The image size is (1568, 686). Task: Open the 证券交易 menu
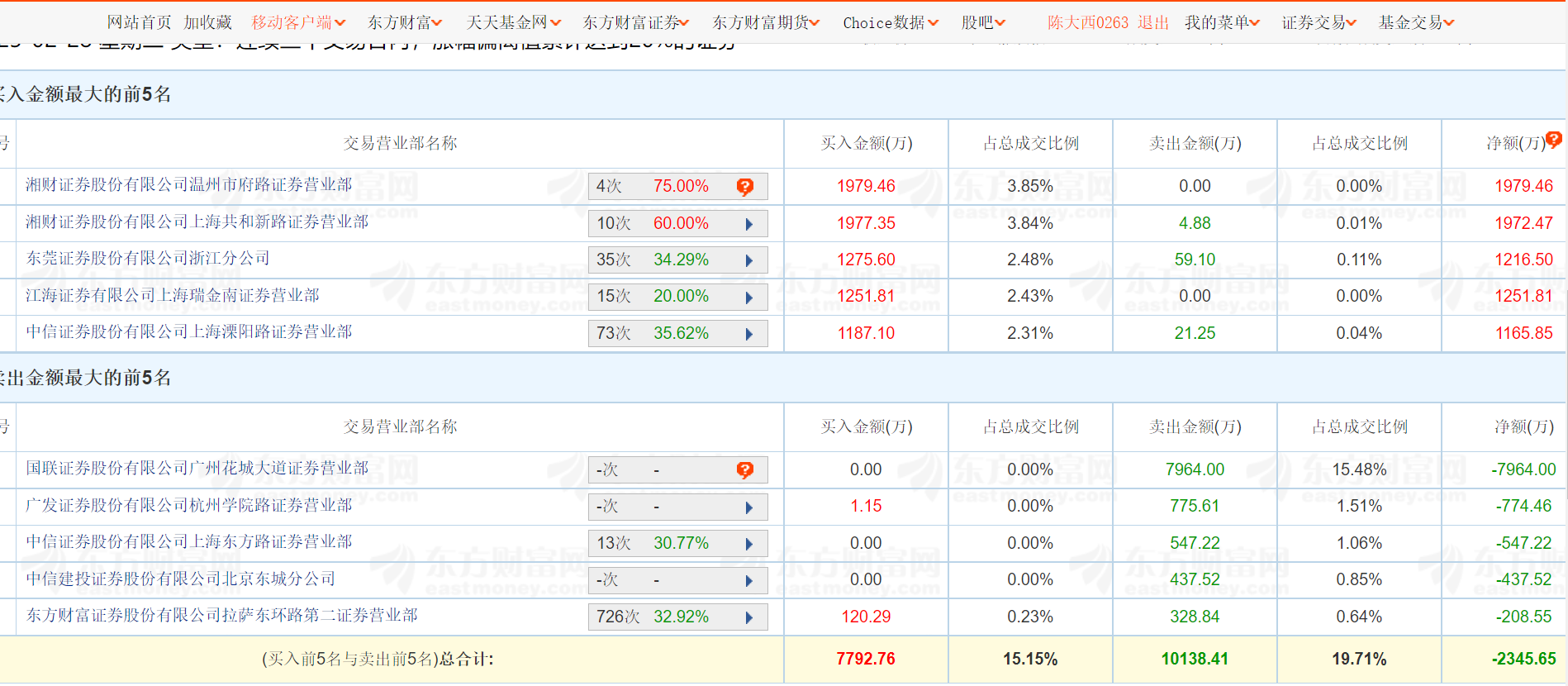tap(1319, 22)
